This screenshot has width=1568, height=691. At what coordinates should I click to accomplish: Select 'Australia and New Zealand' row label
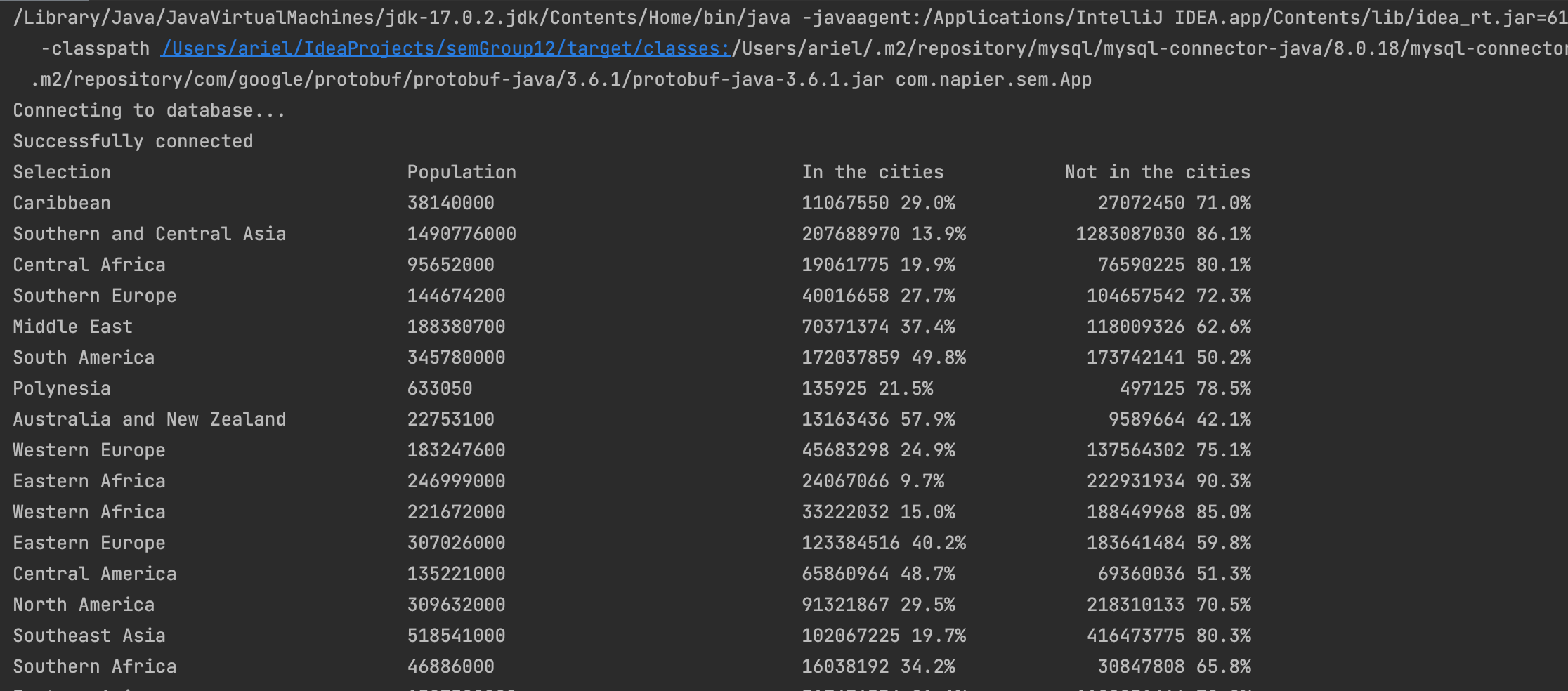tap(150, 419)
